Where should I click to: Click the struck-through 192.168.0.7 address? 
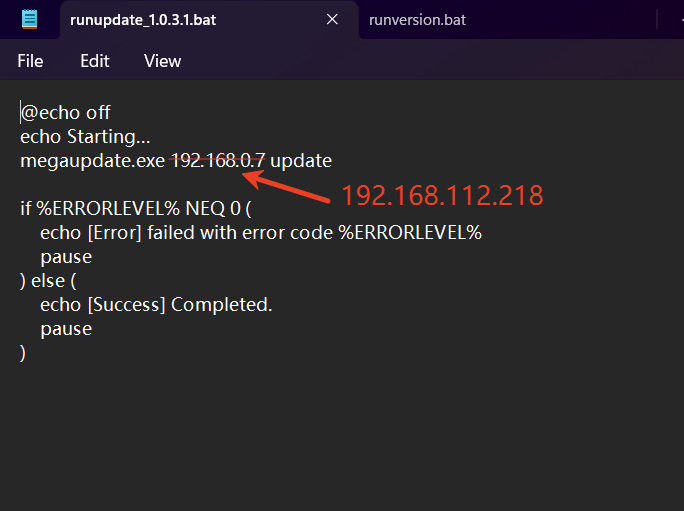[x=218, y=160]
